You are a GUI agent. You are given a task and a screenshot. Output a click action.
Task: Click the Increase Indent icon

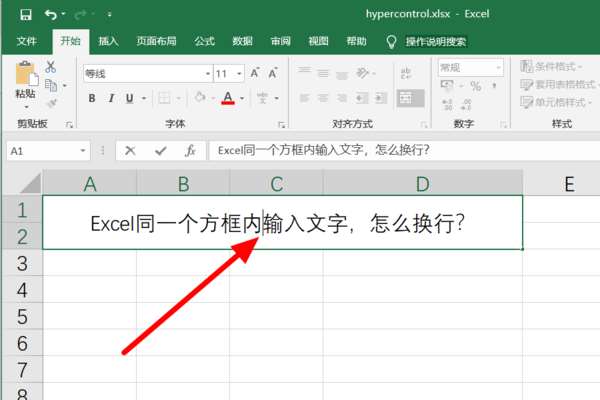[380, 98]
